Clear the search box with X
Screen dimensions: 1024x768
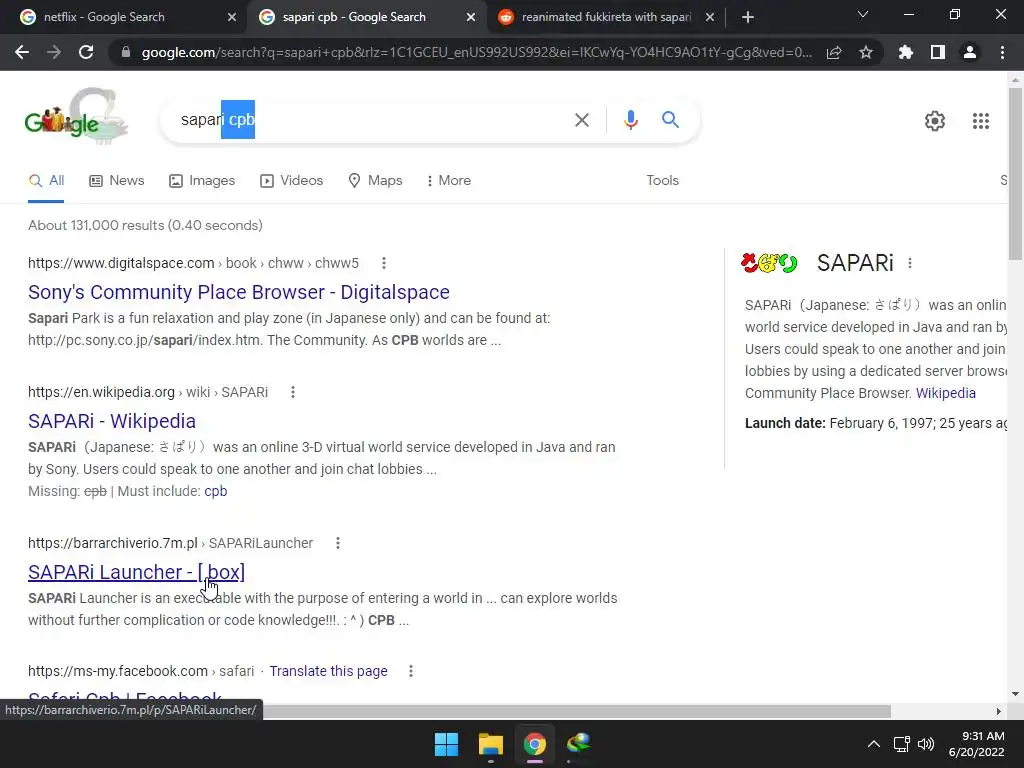[x=581, y=120]
